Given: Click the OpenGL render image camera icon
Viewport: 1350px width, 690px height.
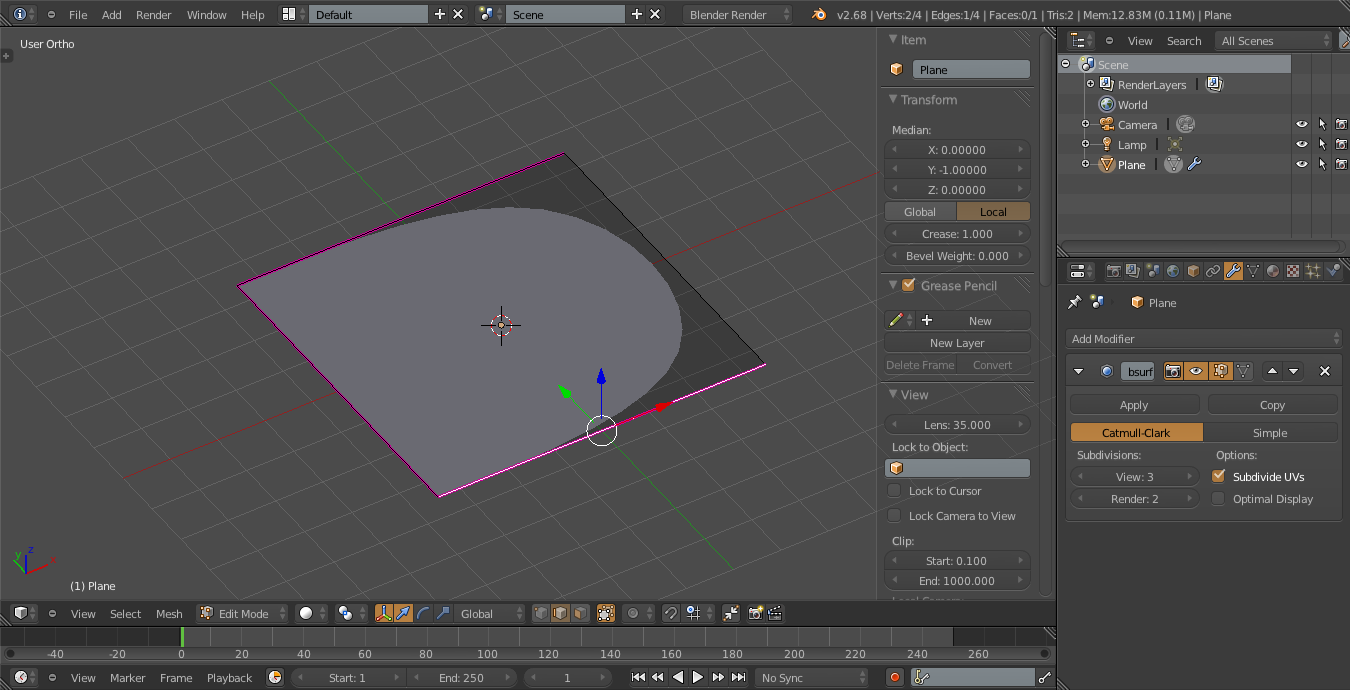Looking at the screenshot, I should coord(756,613).
